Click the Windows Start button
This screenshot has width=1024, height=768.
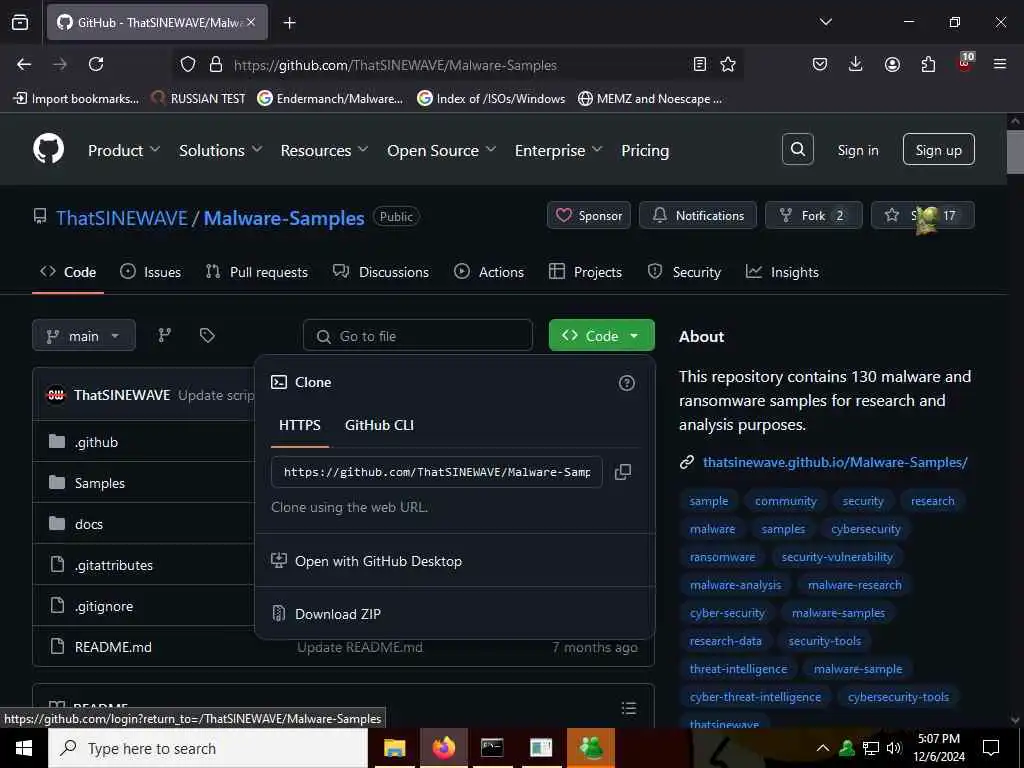[24, 748]
